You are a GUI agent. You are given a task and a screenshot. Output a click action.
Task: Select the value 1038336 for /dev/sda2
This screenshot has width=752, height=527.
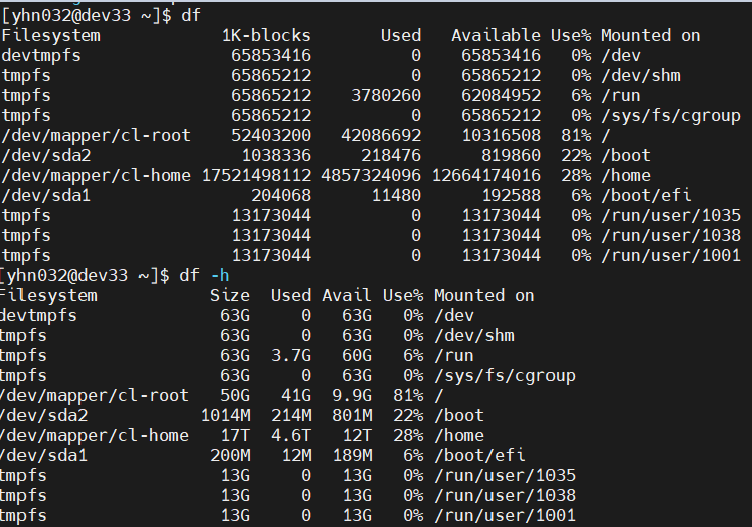(x=276, y=155)
